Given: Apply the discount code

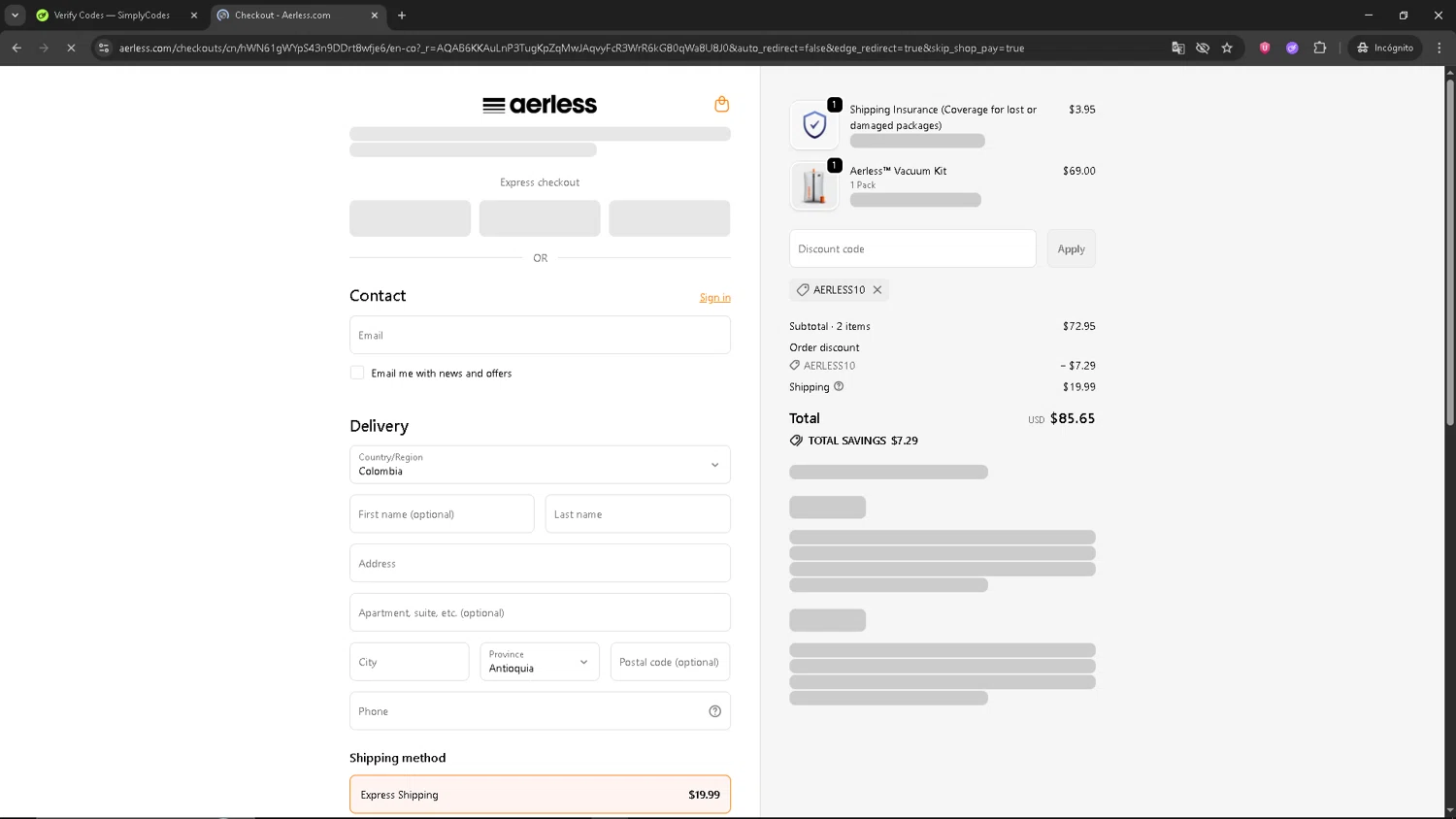Looking at the screenshot, I should [x=1072, y=249].
